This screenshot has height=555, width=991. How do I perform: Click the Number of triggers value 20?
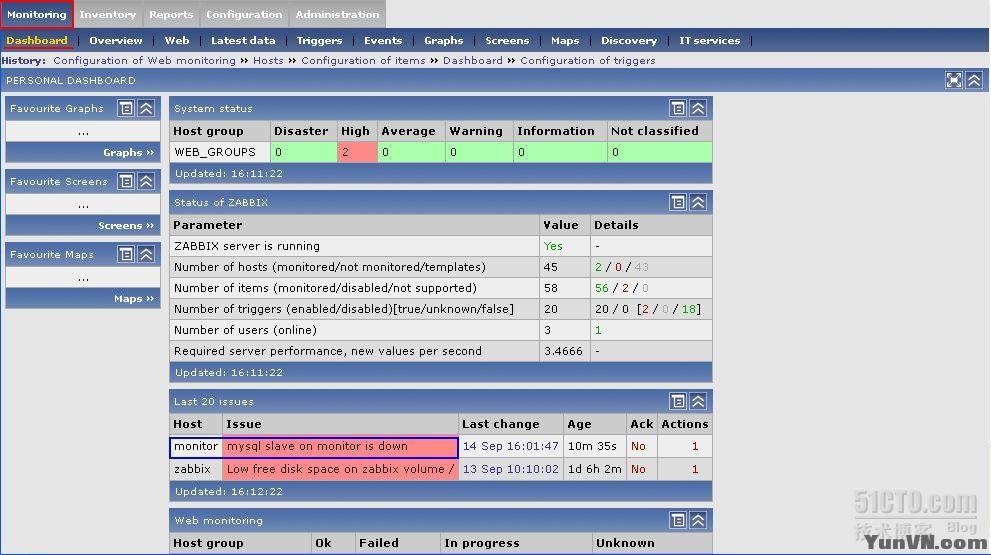click(550, 309)
